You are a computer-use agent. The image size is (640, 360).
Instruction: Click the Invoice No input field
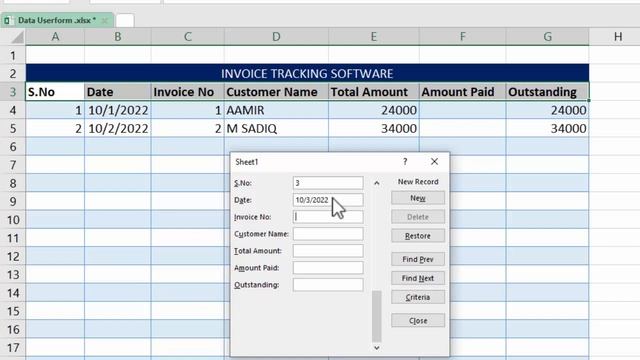pyautogui.click(x=328, y=217)
